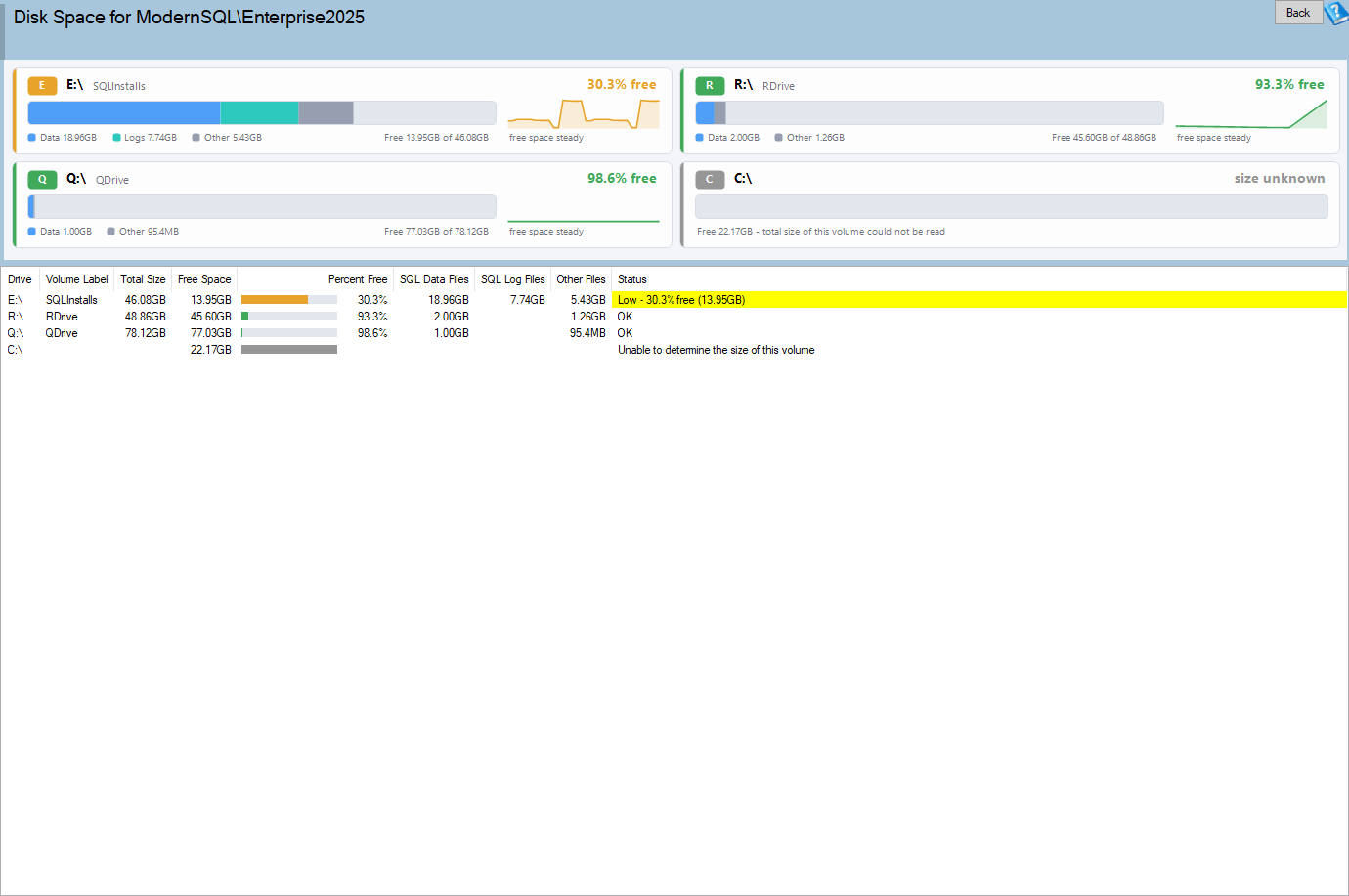Click the 48.86GB total size cell

145,317
